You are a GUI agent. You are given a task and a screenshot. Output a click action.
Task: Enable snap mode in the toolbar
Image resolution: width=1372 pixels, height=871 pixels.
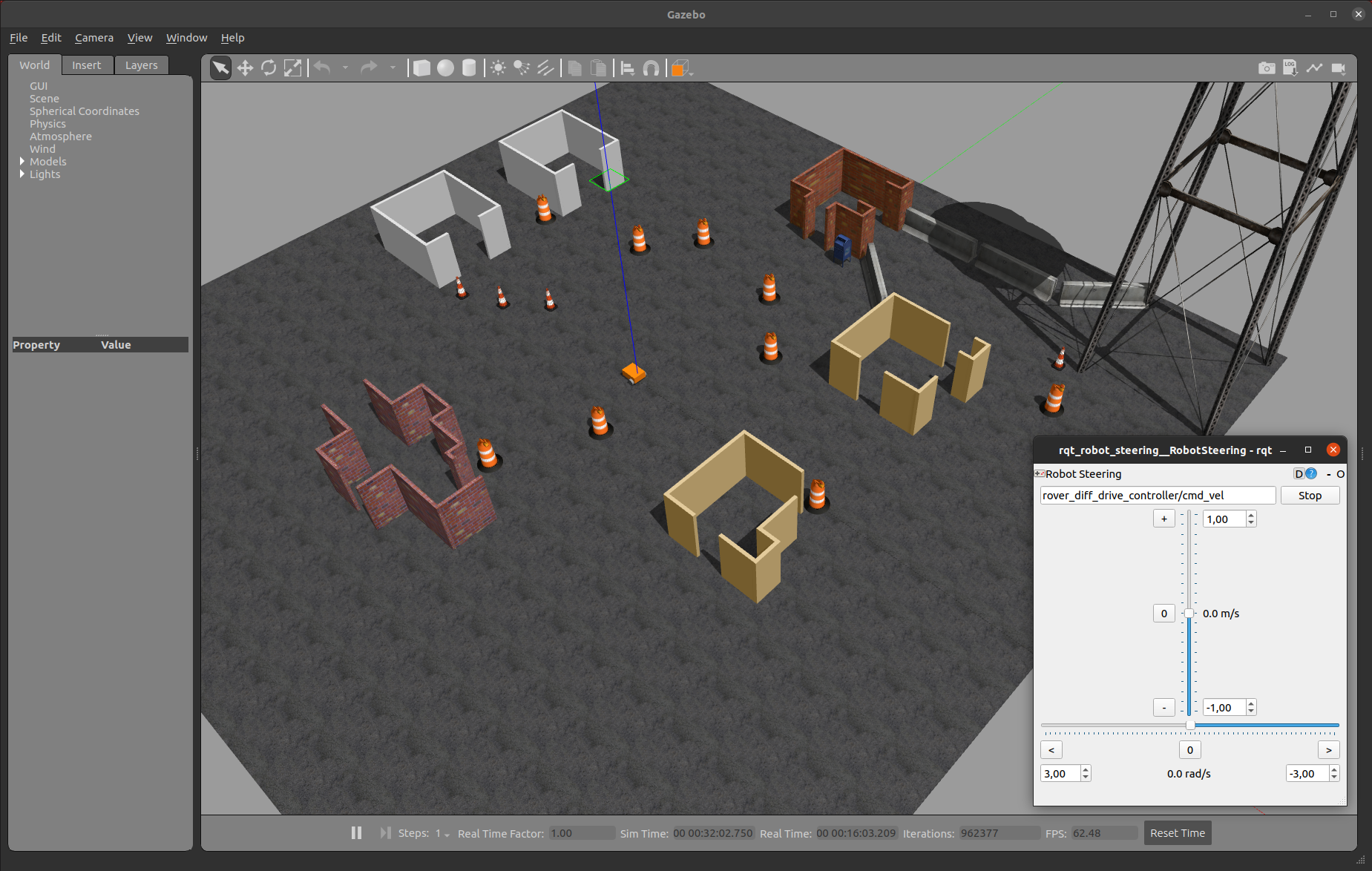click(x=651, y=68)
